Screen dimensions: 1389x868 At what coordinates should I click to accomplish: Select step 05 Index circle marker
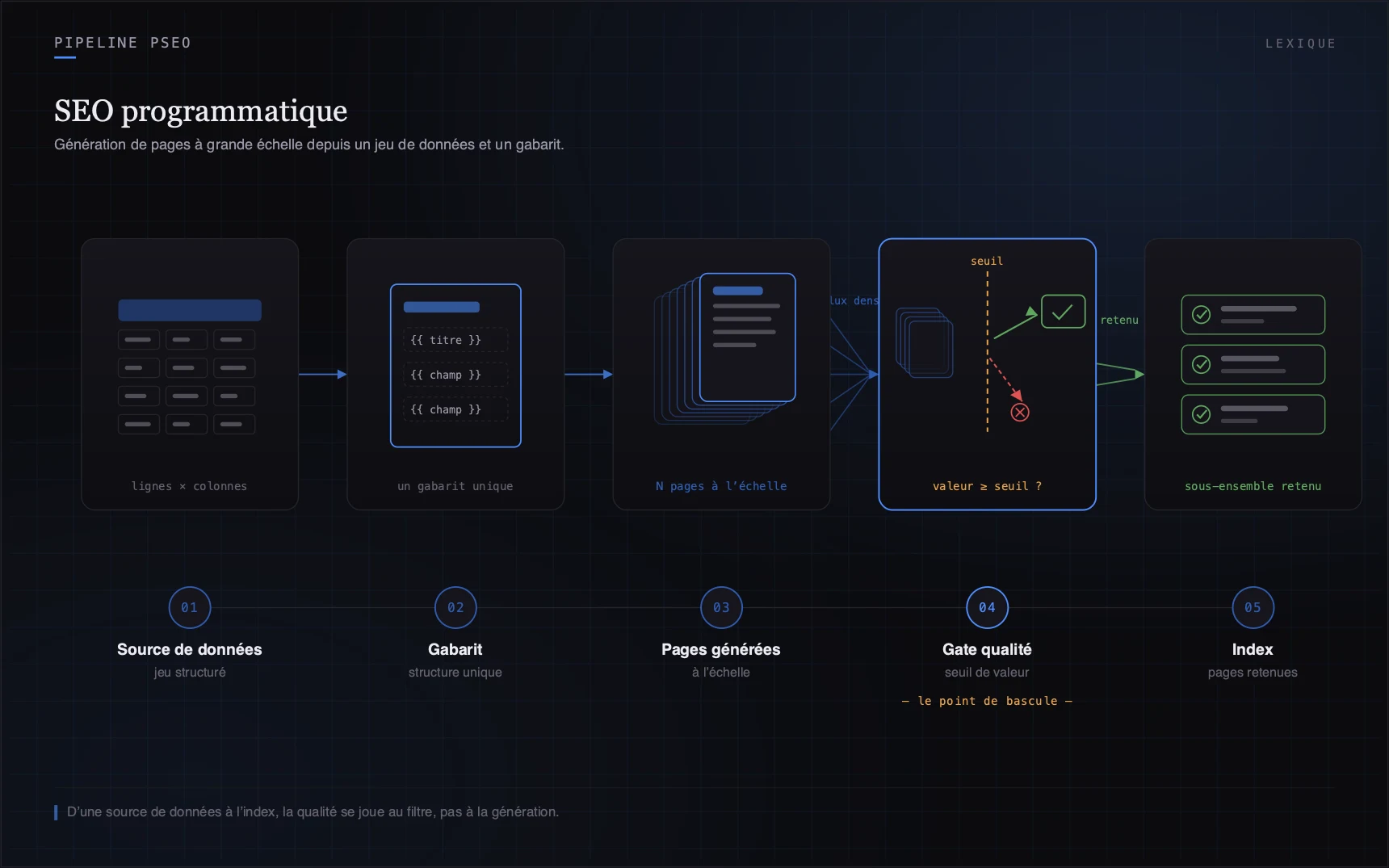coord(1253,607)
